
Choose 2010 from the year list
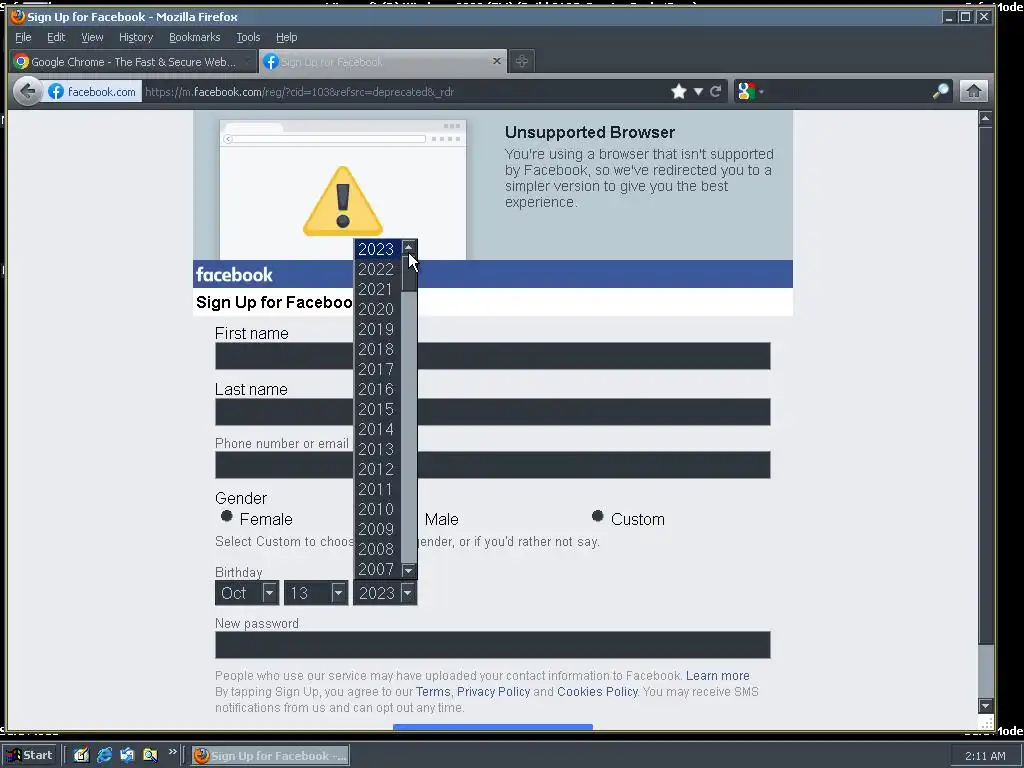[x=377, y=509]
